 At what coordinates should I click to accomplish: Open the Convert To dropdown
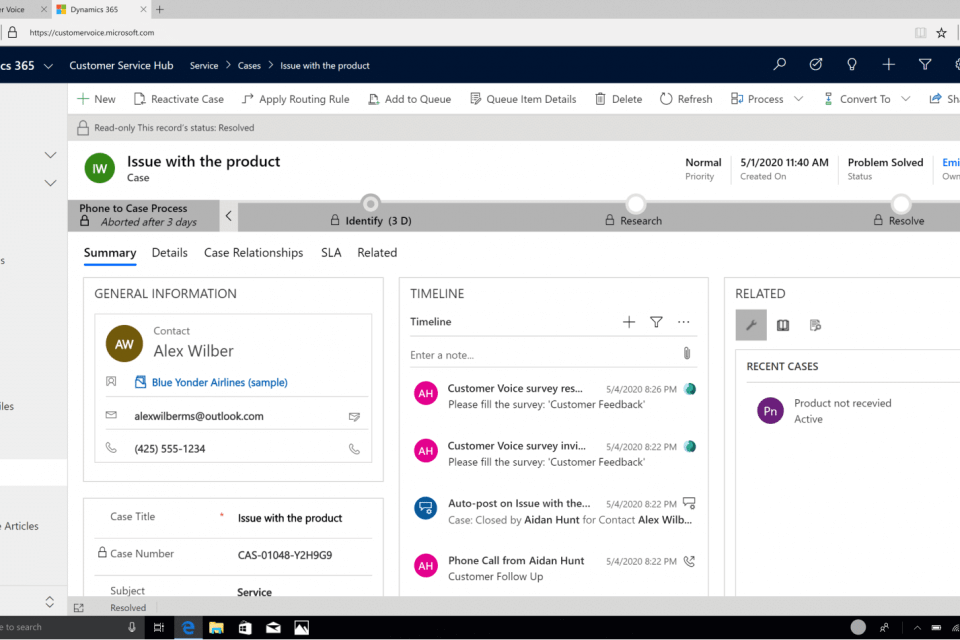(905, 99)
